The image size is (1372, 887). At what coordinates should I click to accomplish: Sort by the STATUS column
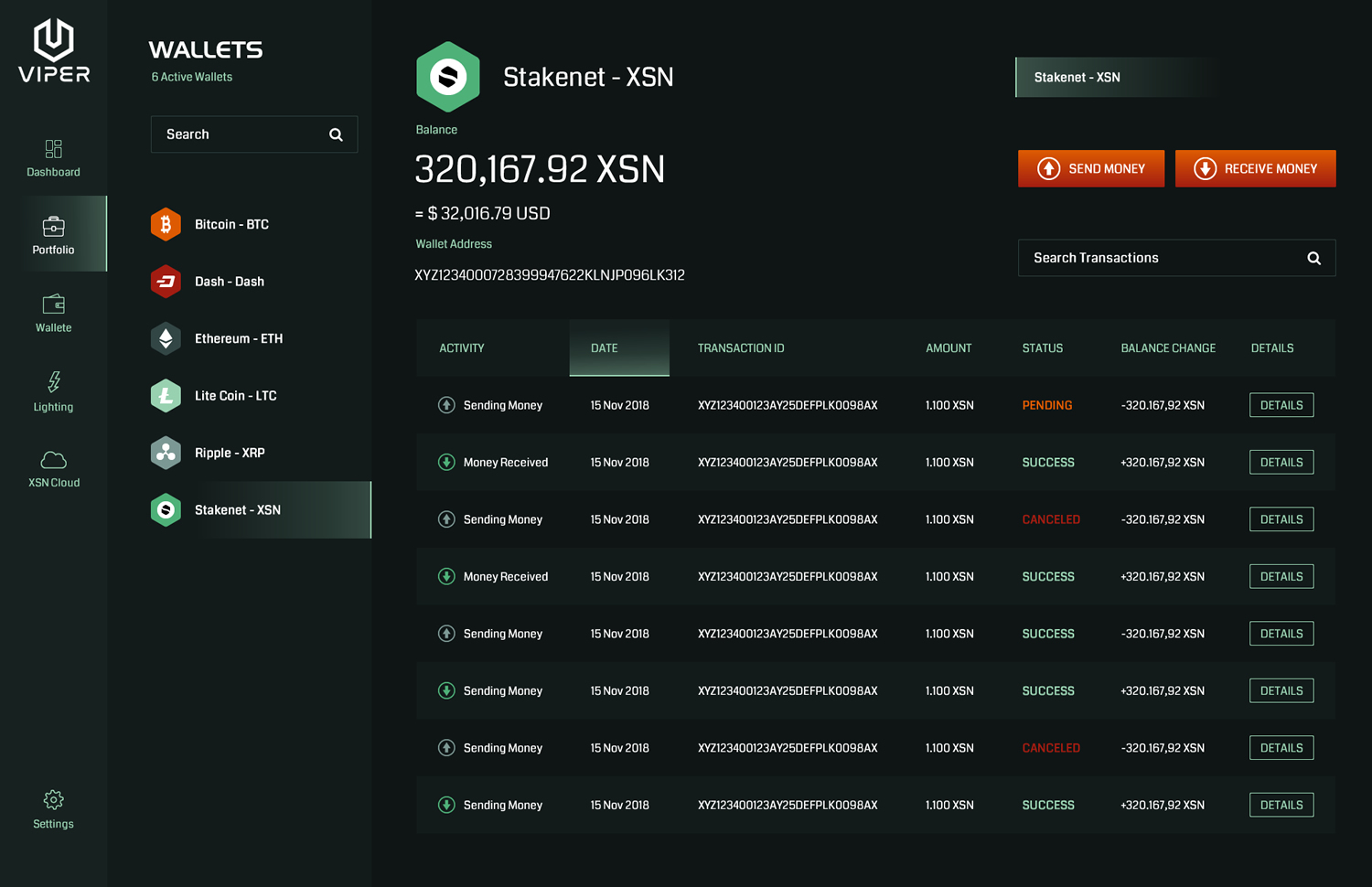tap(1043, 348)
